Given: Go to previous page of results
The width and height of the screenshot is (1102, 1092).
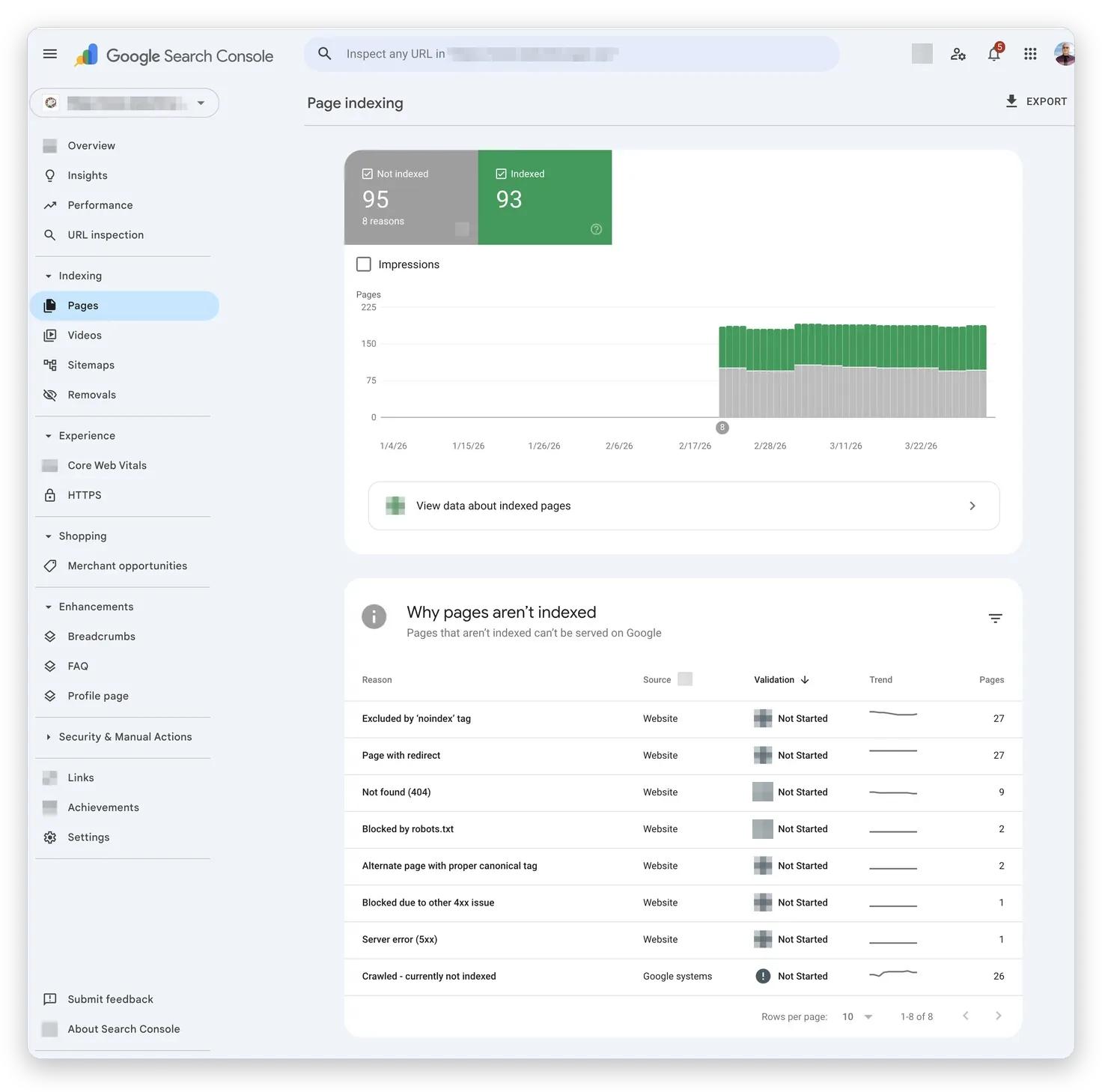Looking at the screenshot, I should coord(966,1016).
